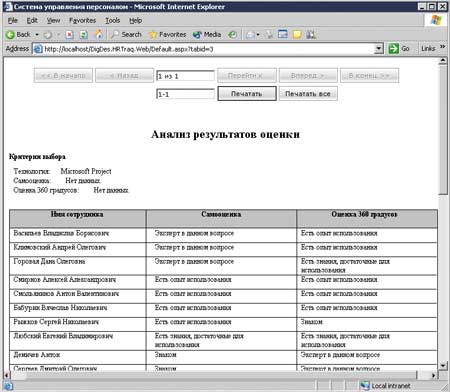Click the Forward navigation arrow
Screen dimensions: 450x392
(48, 34)
